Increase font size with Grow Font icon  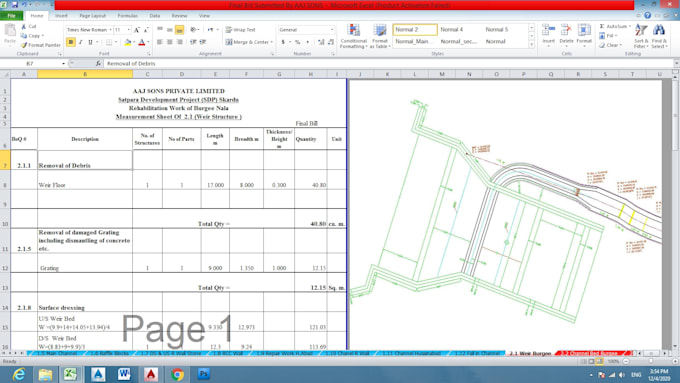coord(137,30)
